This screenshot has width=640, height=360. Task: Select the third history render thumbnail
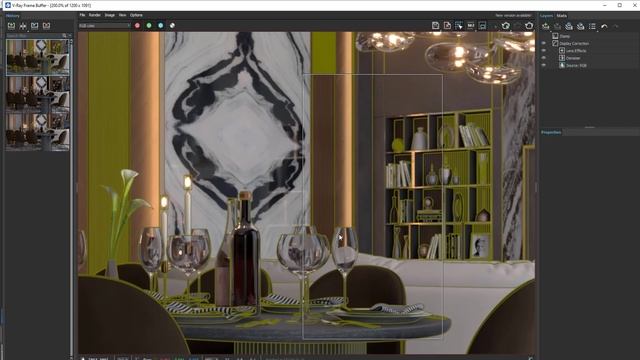38,132
